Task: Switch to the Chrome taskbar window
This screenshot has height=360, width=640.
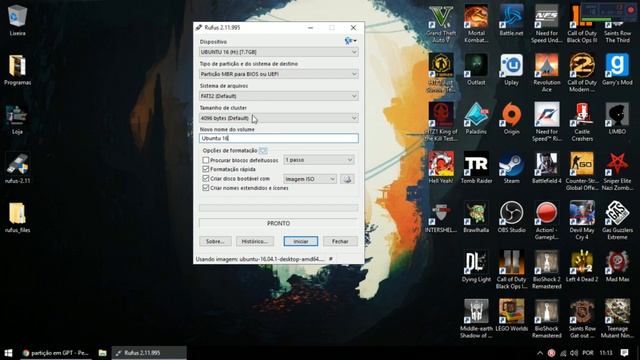Action: pos(56,353)
